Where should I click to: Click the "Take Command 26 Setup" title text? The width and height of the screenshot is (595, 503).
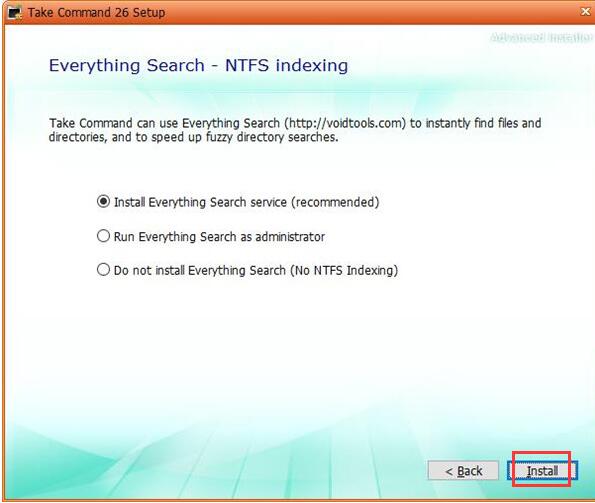point(96,13)
